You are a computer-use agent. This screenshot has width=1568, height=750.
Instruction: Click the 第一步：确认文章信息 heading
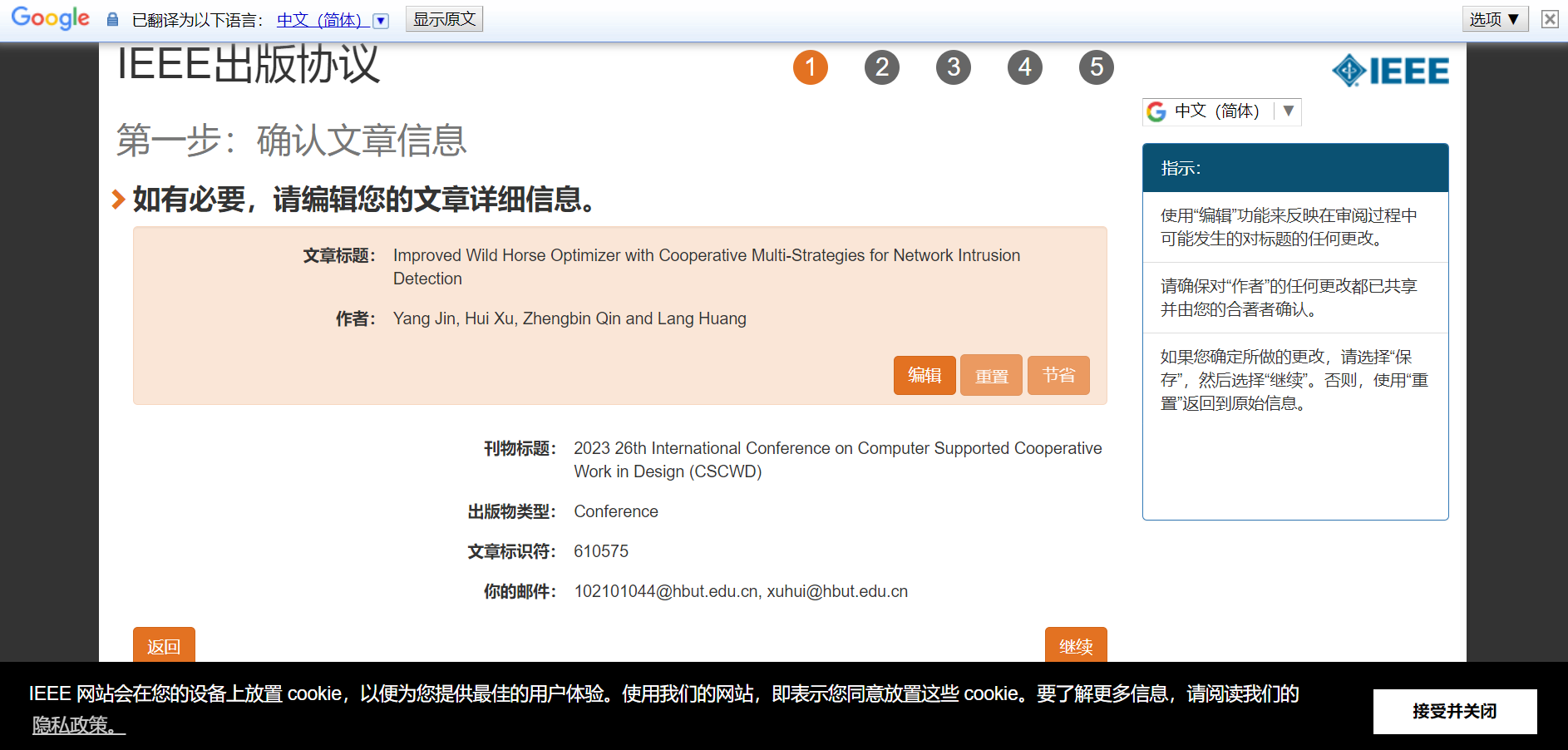click(291, 140)
